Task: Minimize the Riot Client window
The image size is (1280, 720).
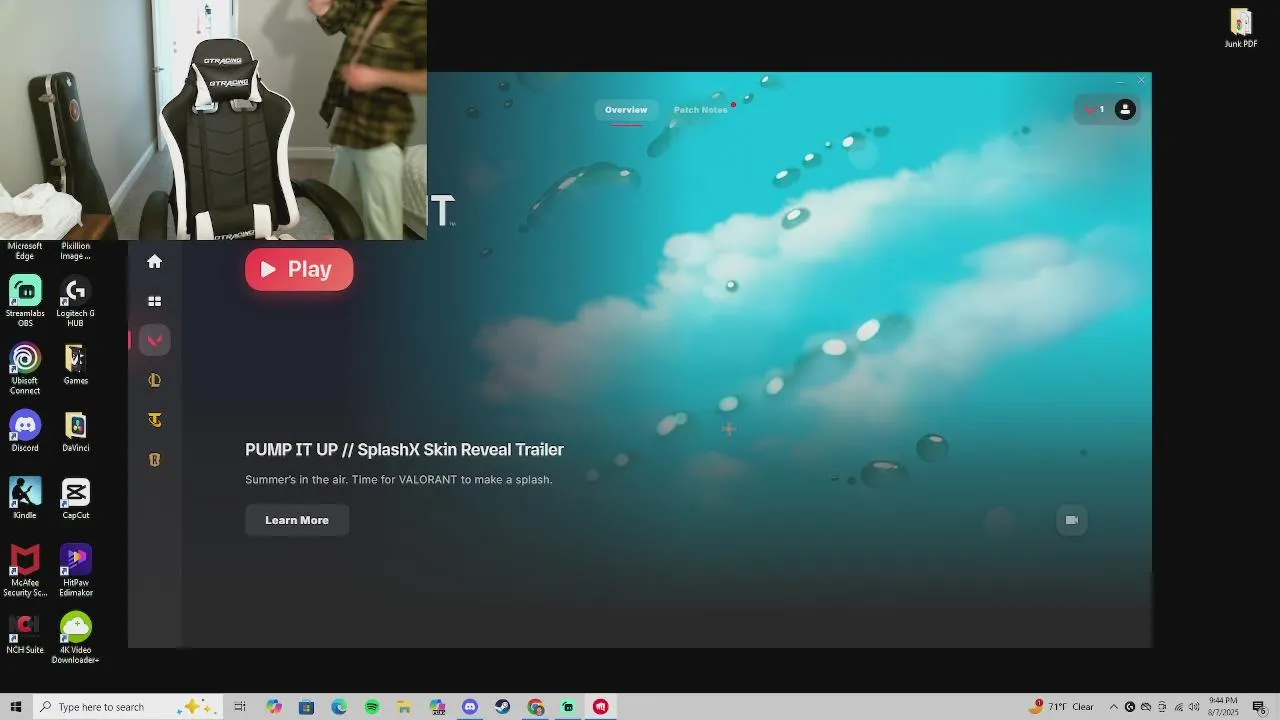Action: [x=1120, y=80]
